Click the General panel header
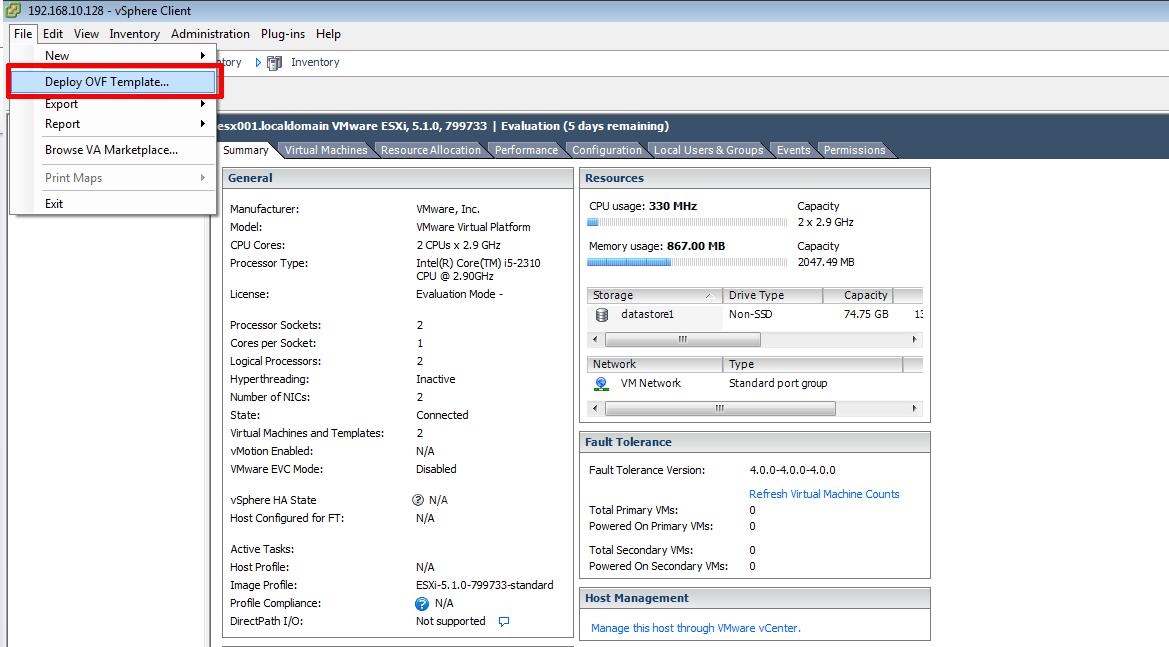This screenshot has width=1169, height=647. (x=397, y=179)
